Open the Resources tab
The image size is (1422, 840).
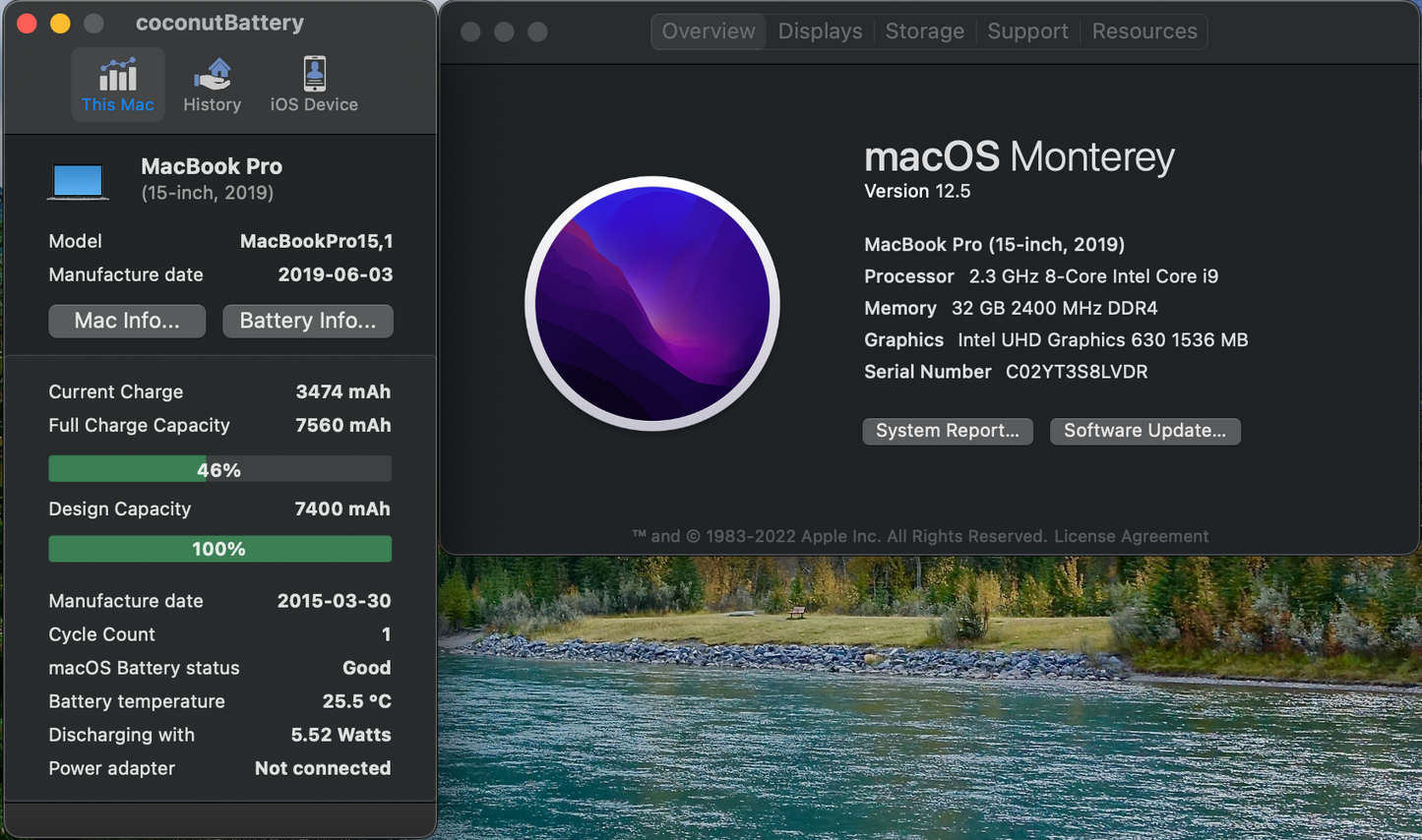pos(1144,30)
